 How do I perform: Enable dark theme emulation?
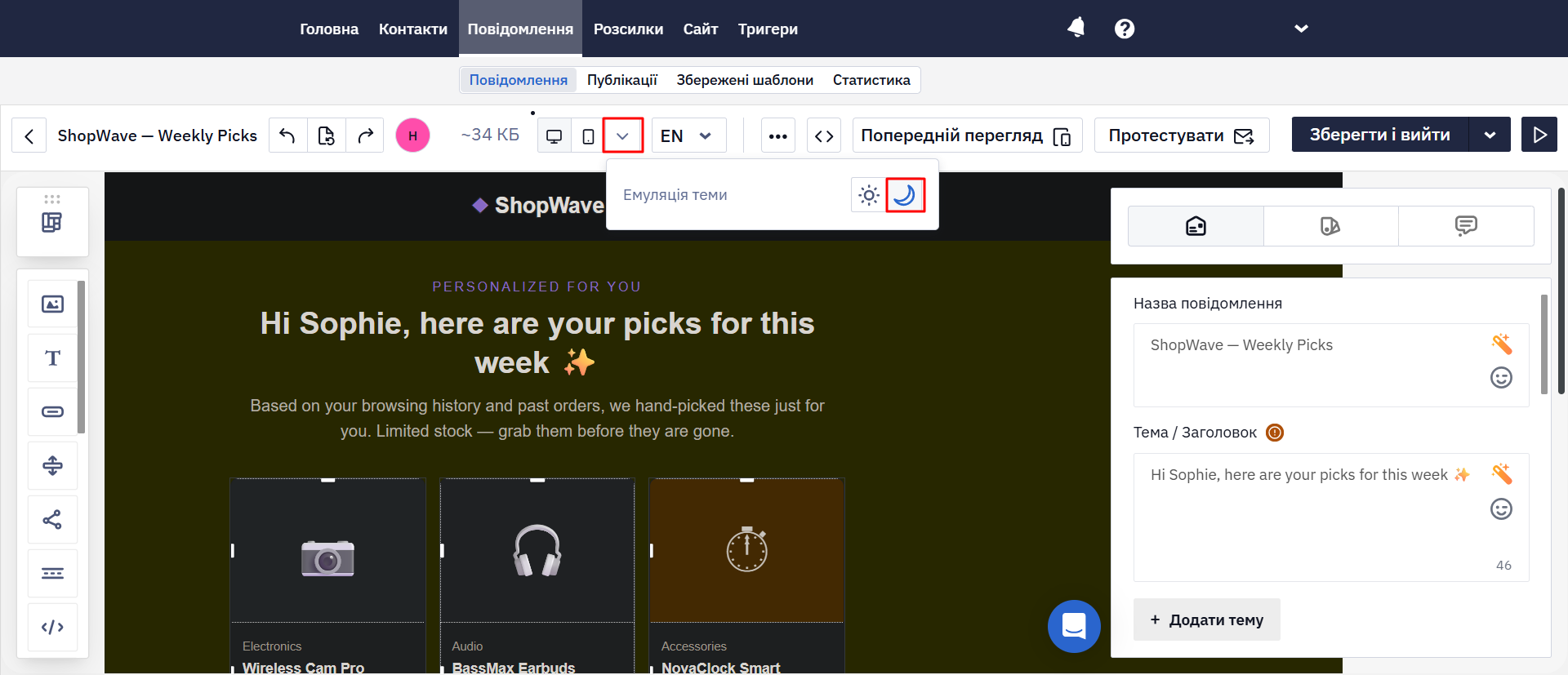(x=905, y=195)
